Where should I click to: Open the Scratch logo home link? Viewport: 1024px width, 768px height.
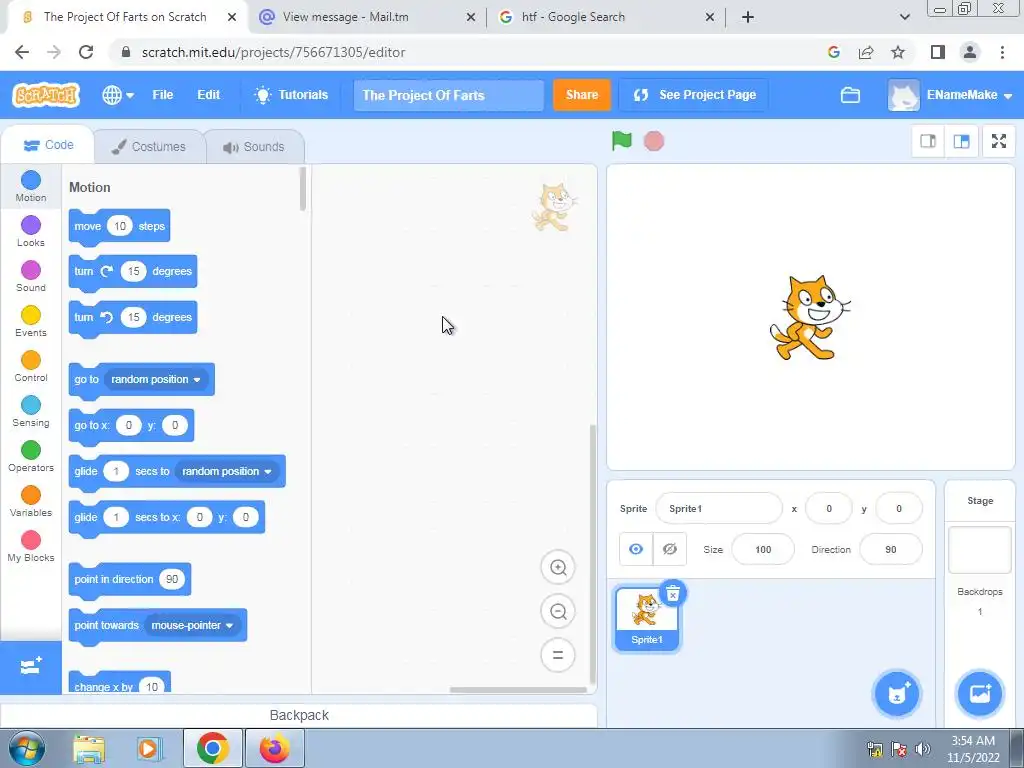(x=46, y=95)
